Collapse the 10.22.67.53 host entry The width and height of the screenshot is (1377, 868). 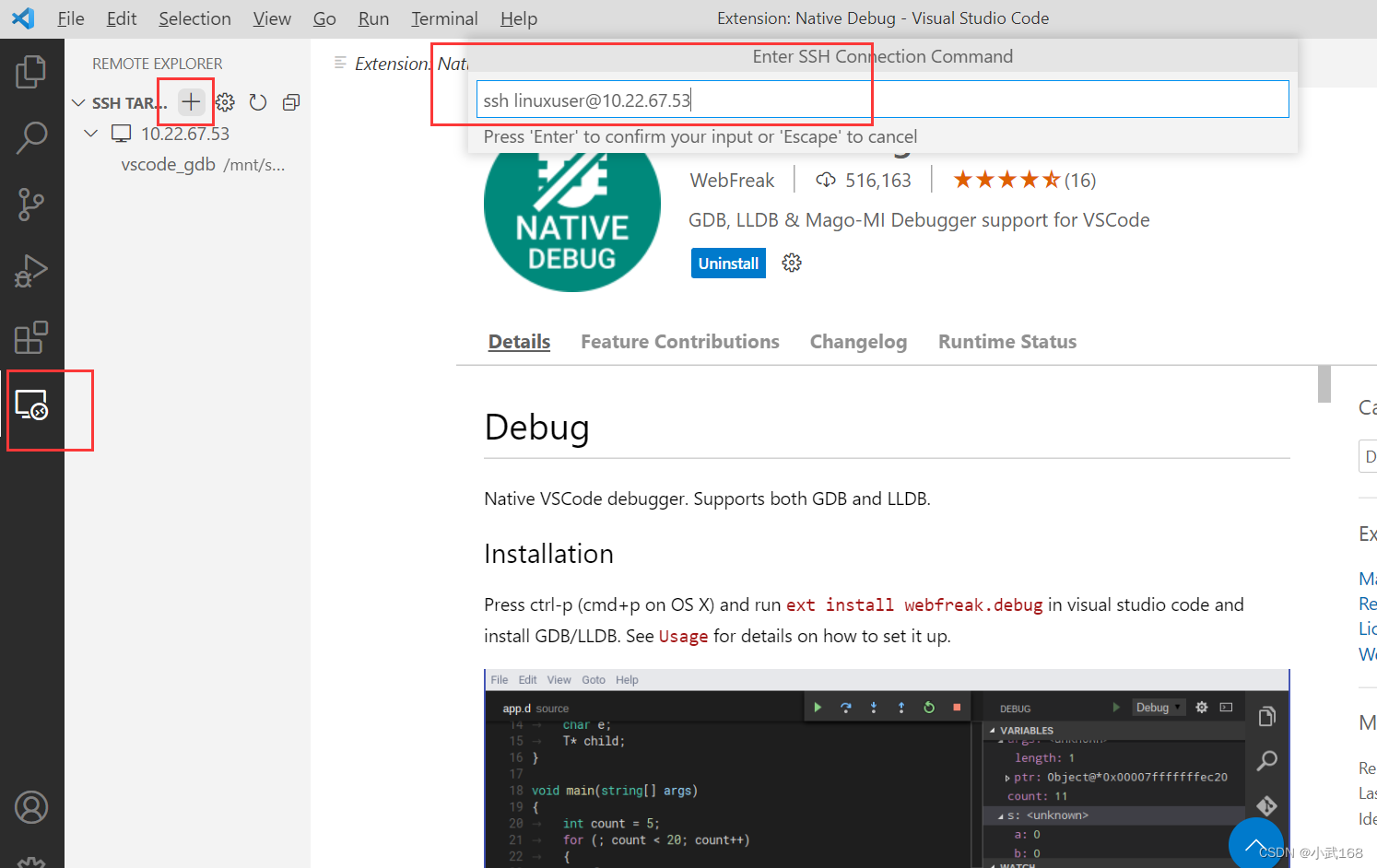[90, 133]
